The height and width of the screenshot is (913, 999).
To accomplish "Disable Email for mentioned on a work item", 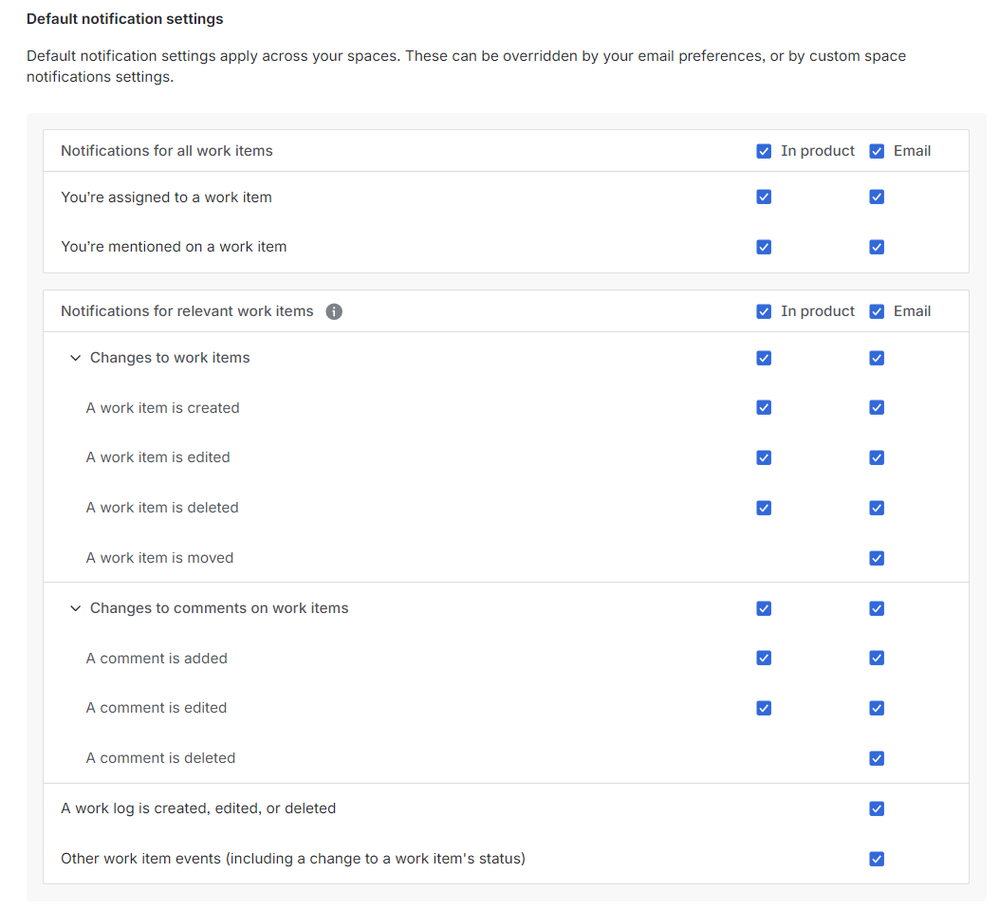I will (877, 247).
